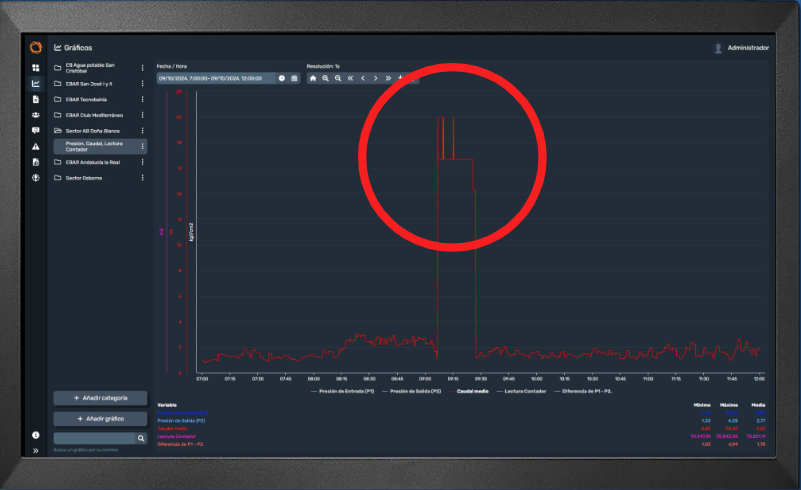Click Diferencia de P1 - P2 row in variable table
Screen dimensions: 801x490
pos(461,445)
